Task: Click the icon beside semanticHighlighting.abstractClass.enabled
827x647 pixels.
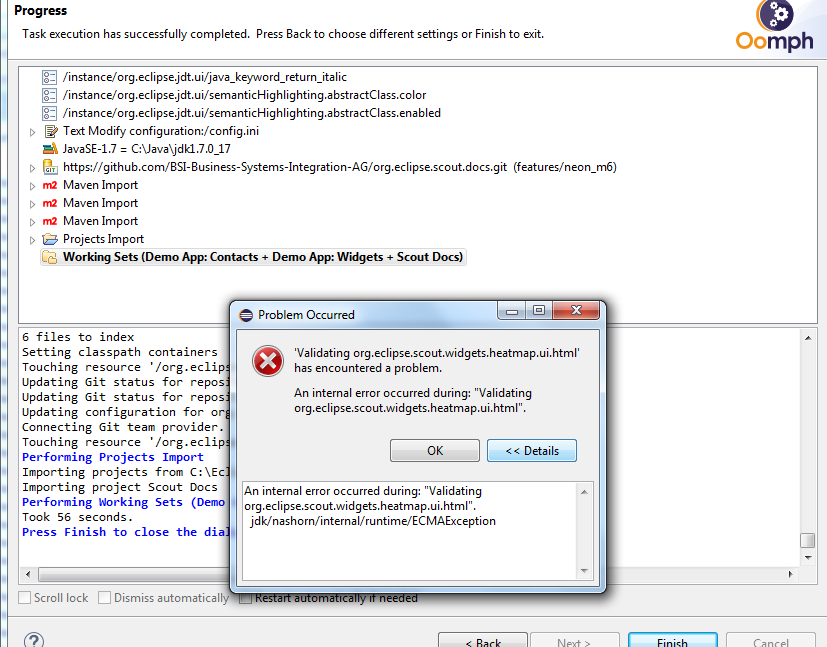Action: 50,113
